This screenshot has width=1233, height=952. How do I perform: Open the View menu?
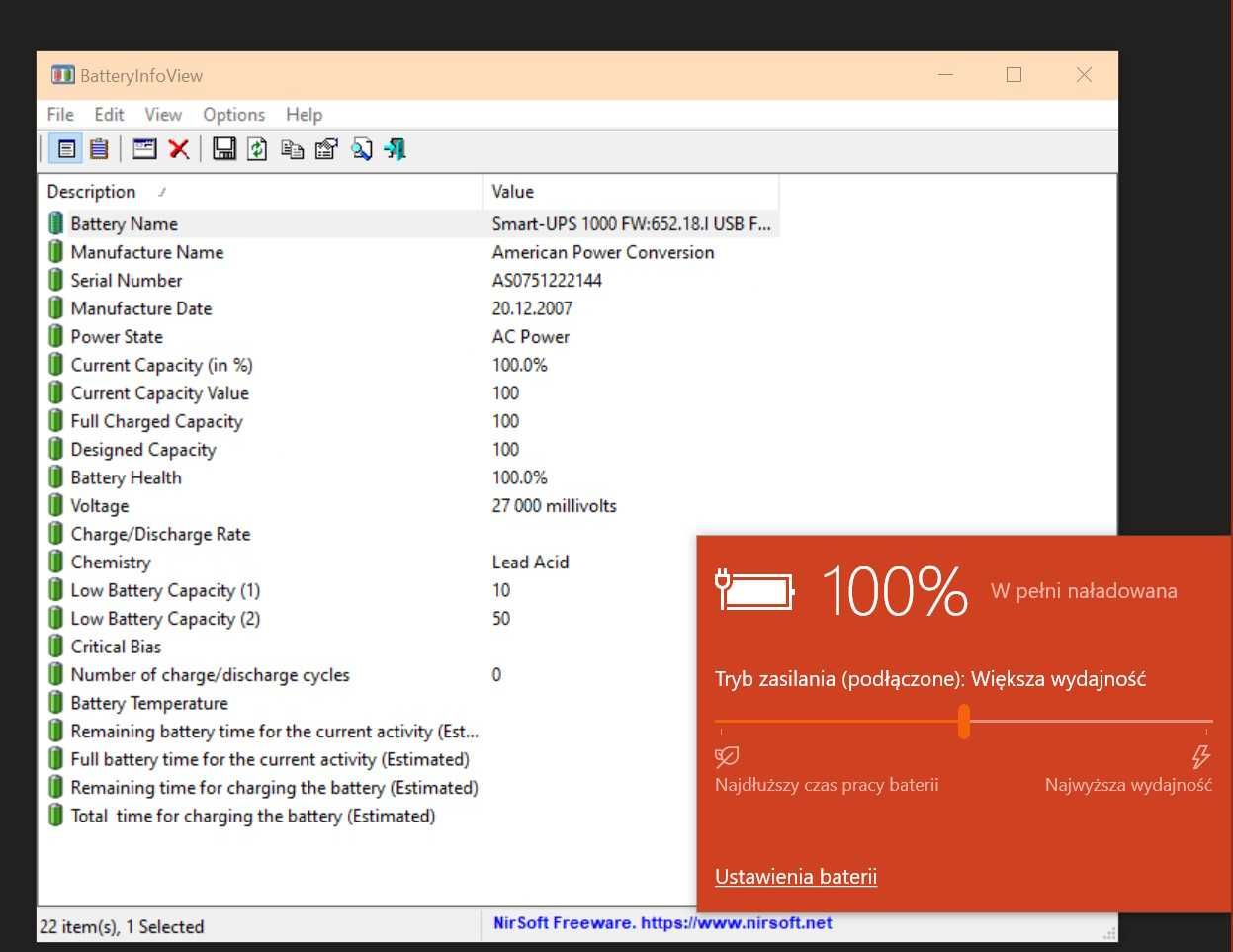[163, 115]
